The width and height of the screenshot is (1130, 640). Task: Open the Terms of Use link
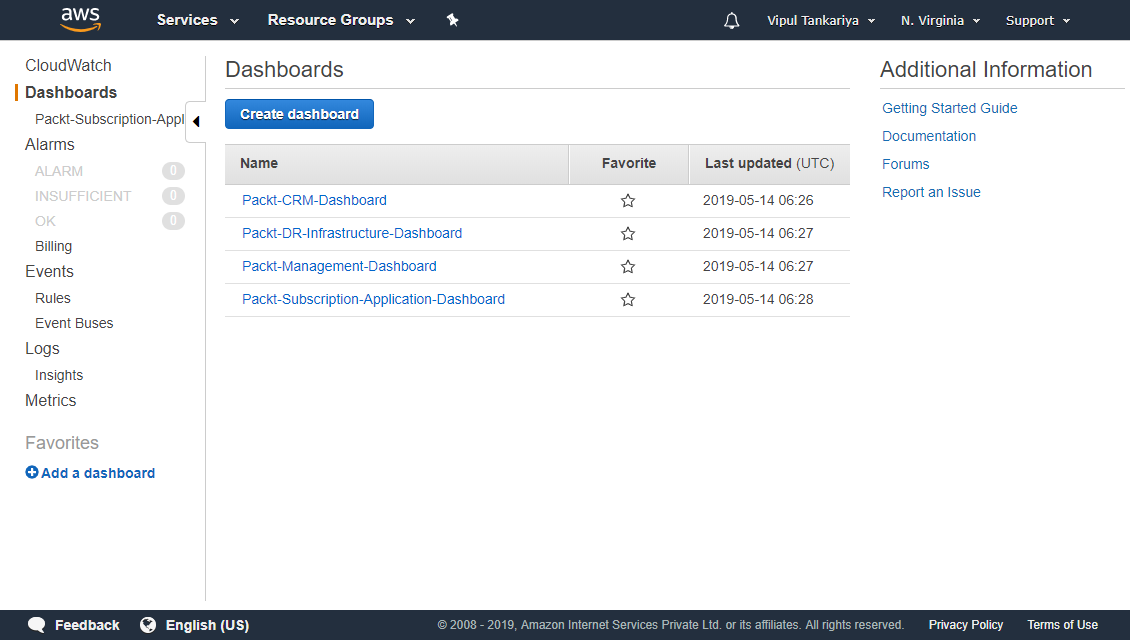coord(1062,625)
